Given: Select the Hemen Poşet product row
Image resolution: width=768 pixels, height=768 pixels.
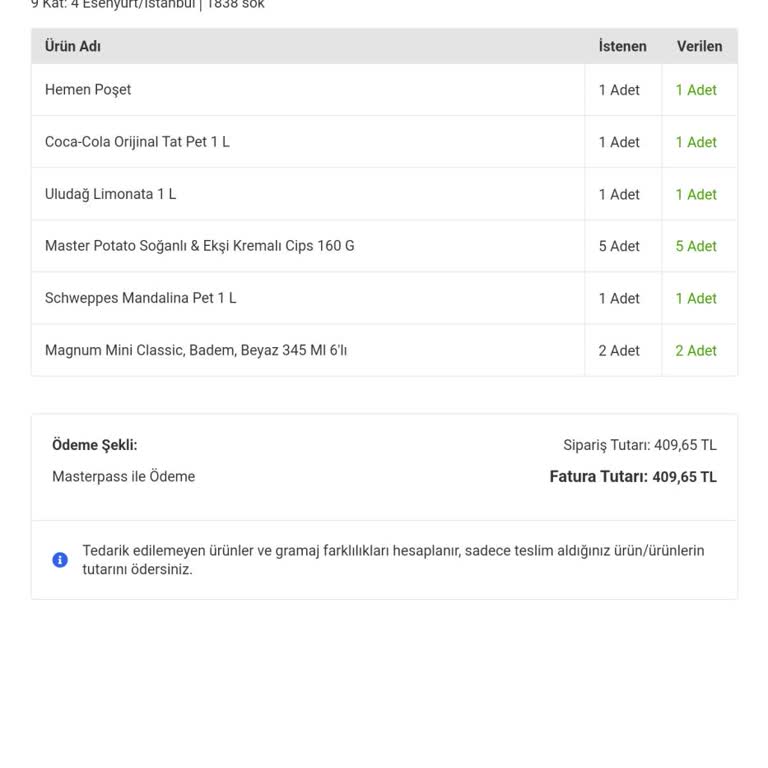Looking at the screenshot, I should click(384, 90).
